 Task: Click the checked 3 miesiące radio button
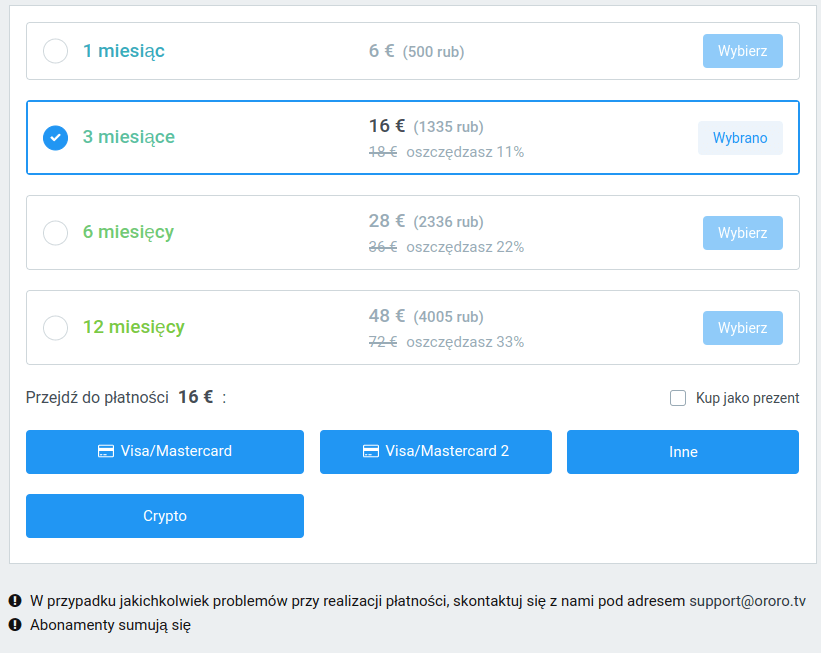click(56, 138)
